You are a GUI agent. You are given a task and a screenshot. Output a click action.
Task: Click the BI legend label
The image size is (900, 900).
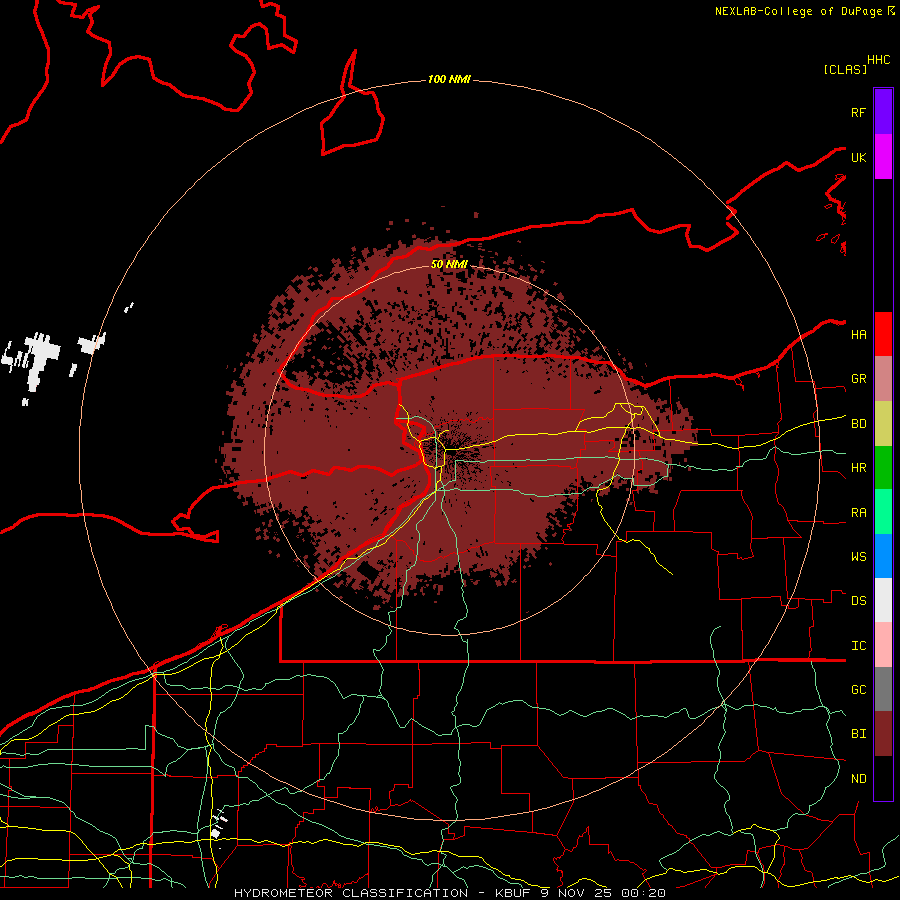pos(858,734)
